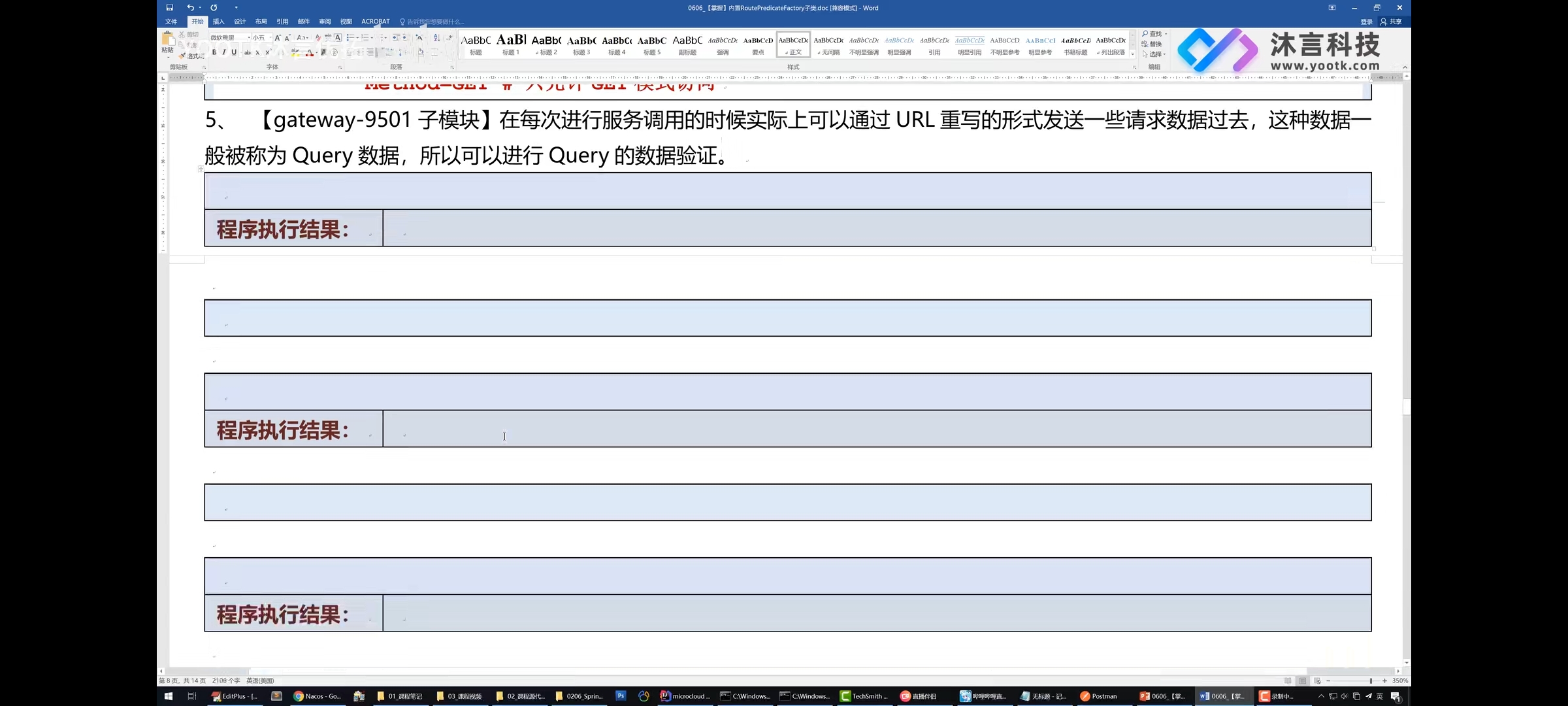Screen dimensions: 1568x706
Task: Toggle Bold formatting
Action: click(x=214, y=52)
